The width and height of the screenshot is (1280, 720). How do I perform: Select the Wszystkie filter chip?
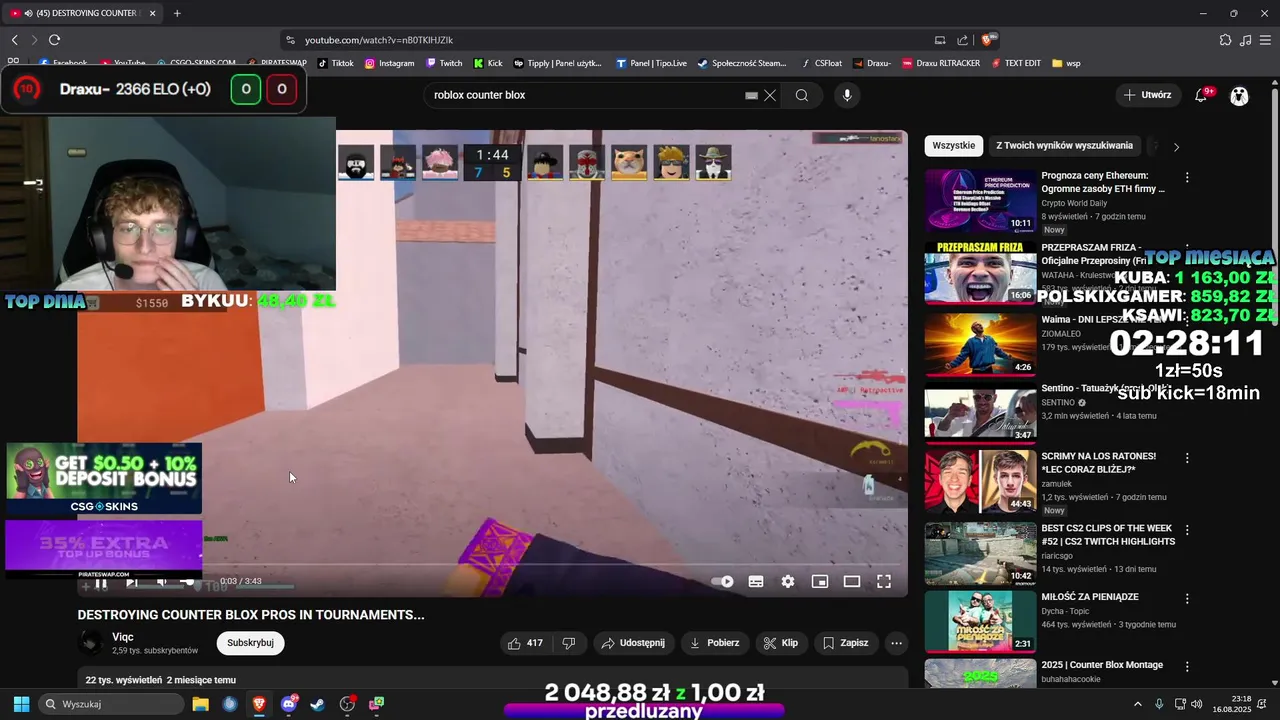click(x=954, y=145)
